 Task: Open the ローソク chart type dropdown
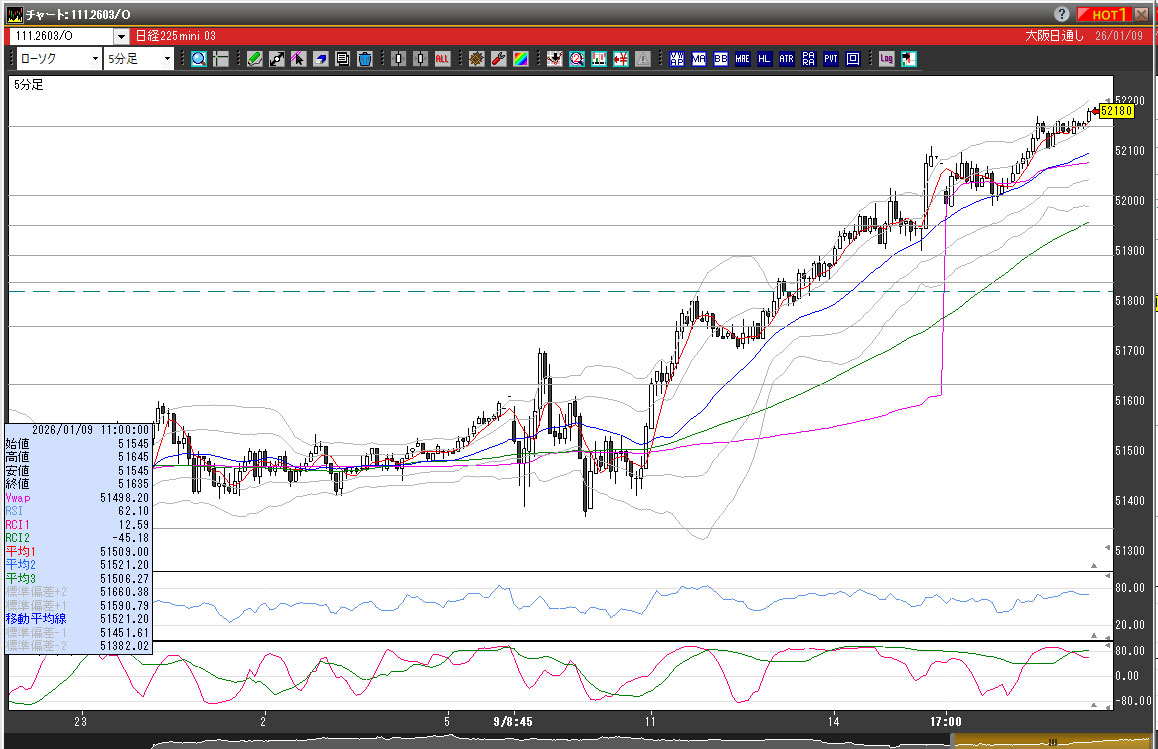point(95,59)
